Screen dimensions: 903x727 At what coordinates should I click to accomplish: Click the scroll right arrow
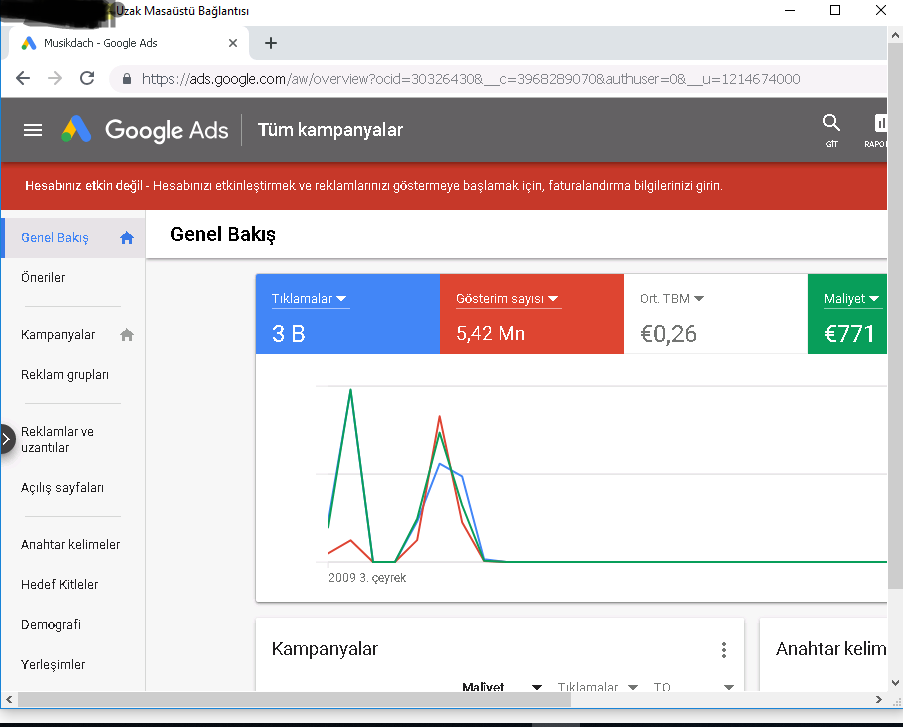tap(879, 700)
